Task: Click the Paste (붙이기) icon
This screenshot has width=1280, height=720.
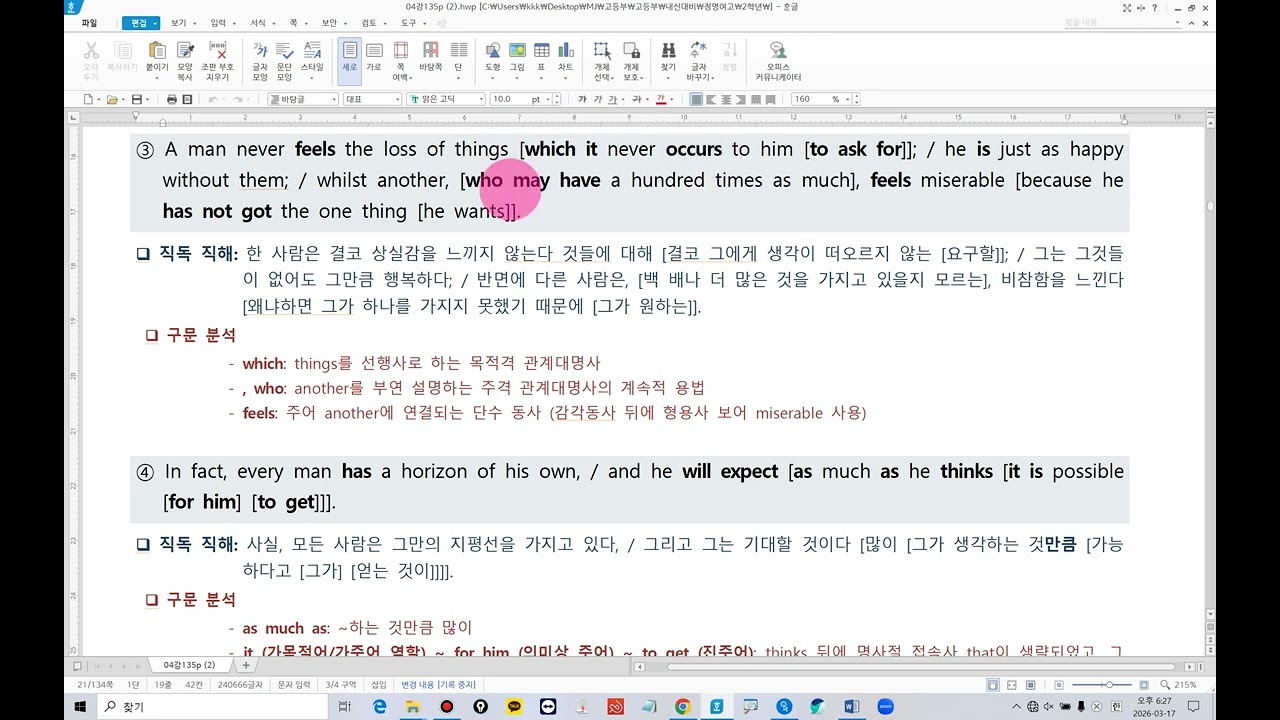Action: (x=157, y=50)
